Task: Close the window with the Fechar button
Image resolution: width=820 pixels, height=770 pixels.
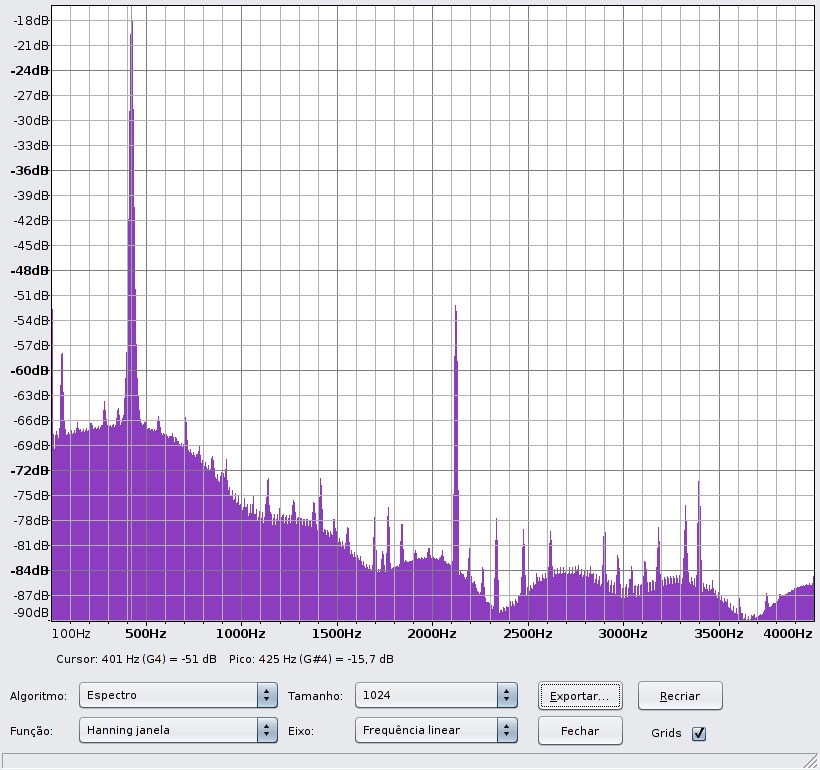Action: click(580, 731)
